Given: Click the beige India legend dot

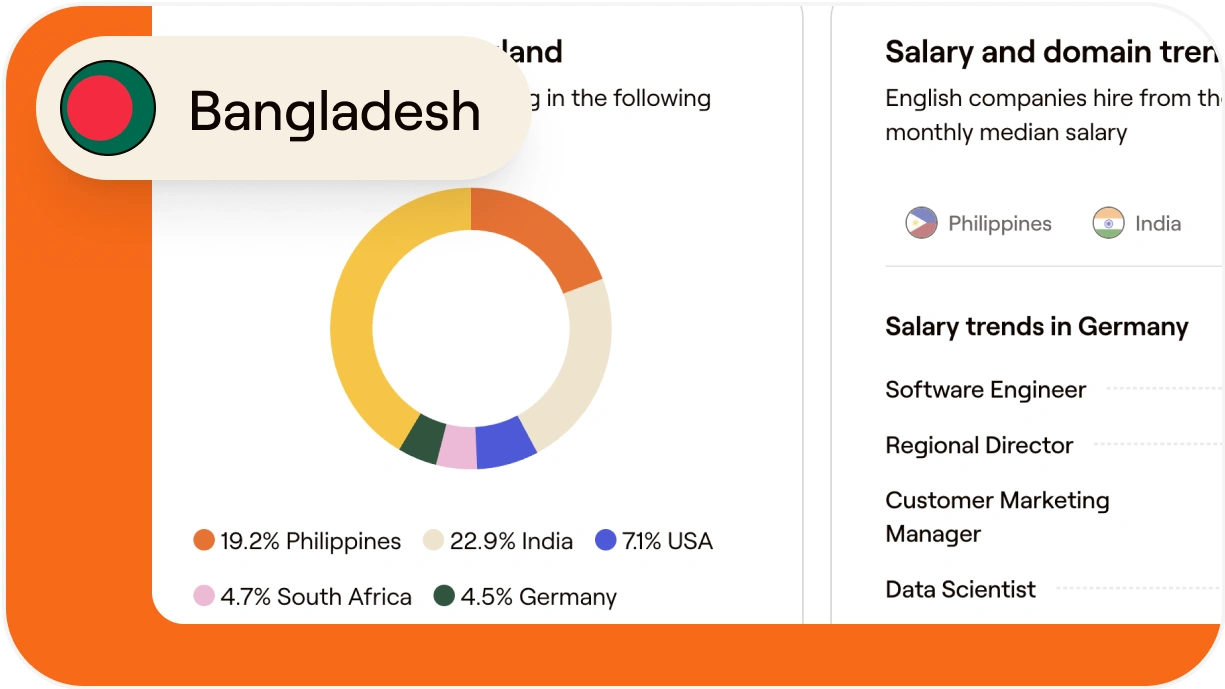Looking at the screenshot, I should (433, 541).
